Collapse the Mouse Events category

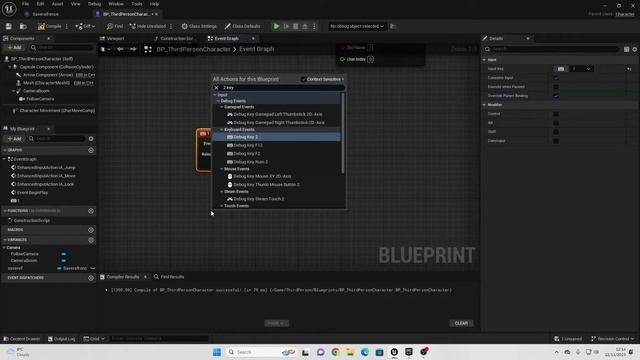222,169
